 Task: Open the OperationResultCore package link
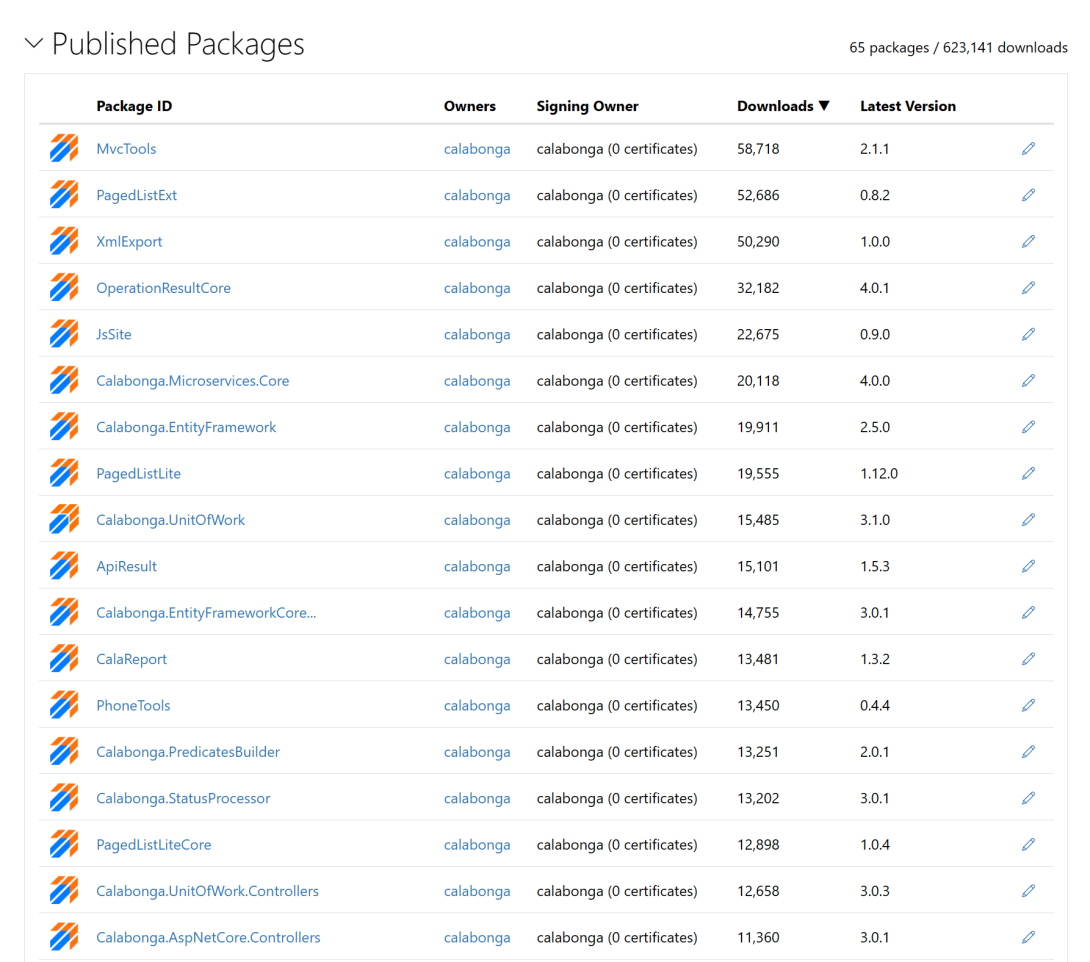(163, 288)
